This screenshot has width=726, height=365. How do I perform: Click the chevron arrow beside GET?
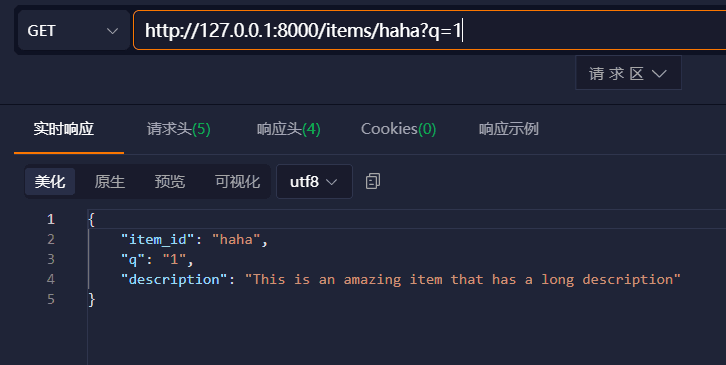112,31
